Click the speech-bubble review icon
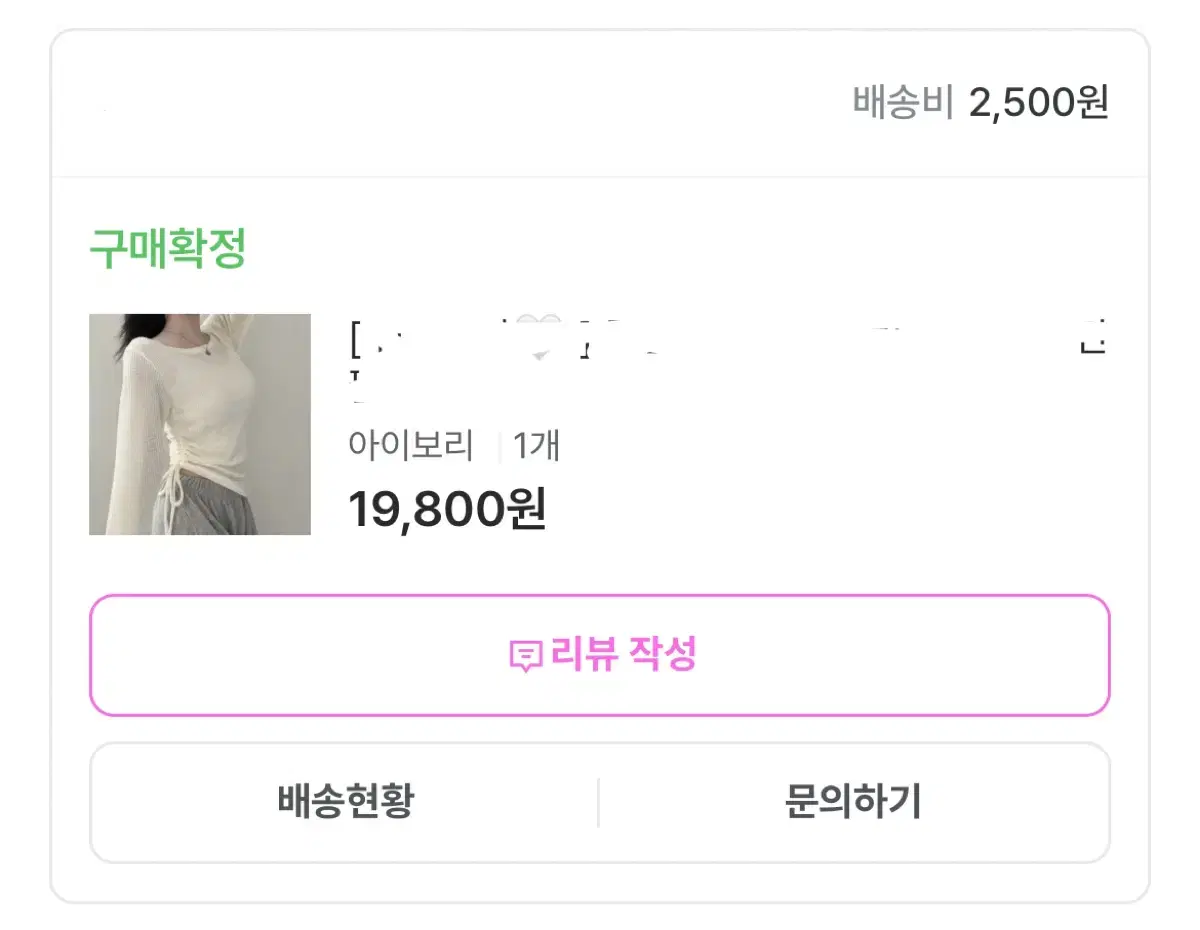Image resolution: width=1200 pixels, height=930 pixels. pyautogui.click(x=525, y=657)
